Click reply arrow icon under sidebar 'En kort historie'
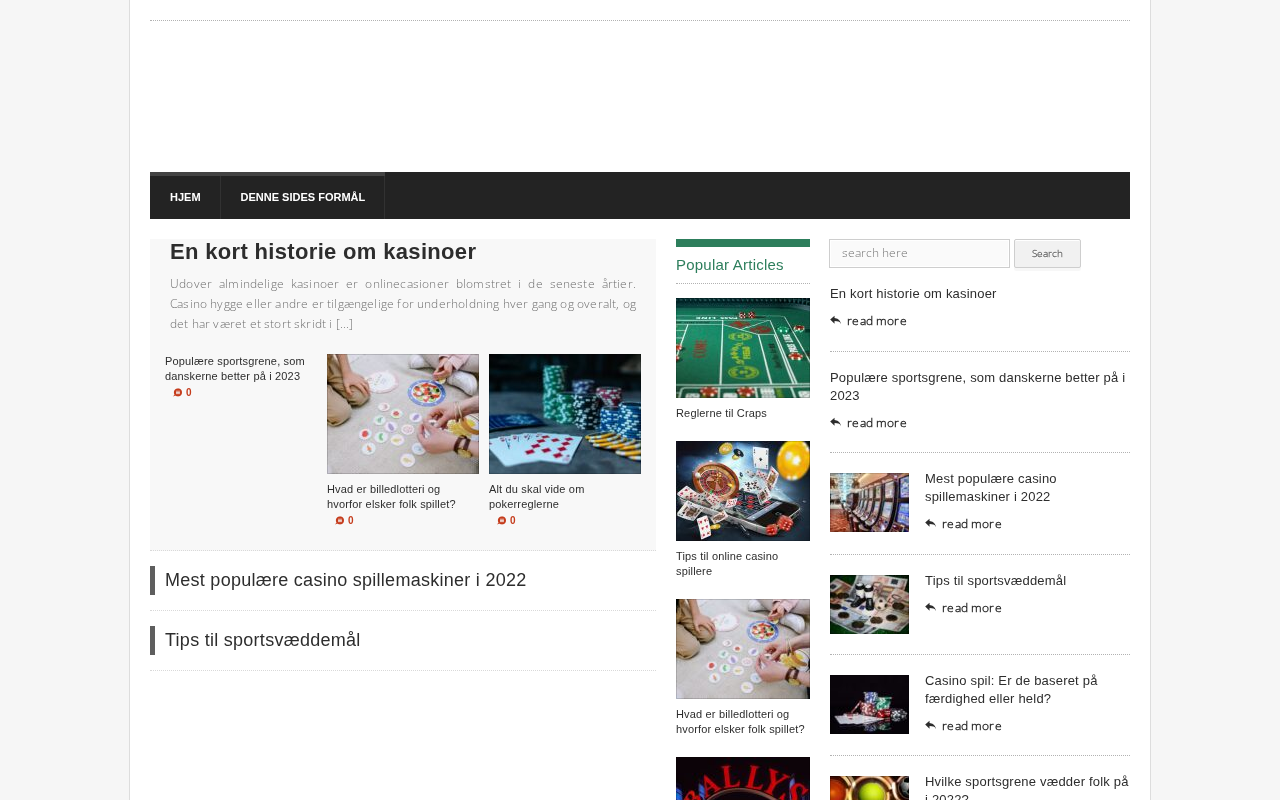 pyautogui.click(x=836, y=320)
